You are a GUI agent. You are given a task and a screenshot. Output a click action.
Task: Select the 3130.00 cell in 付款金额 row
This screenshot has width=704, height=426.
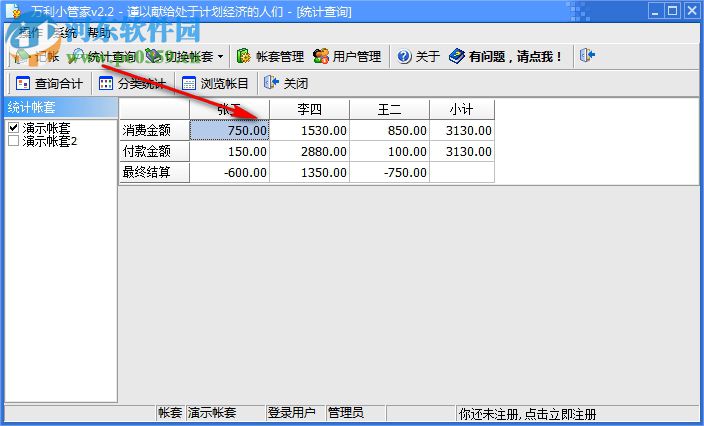[x=462, y=151]
